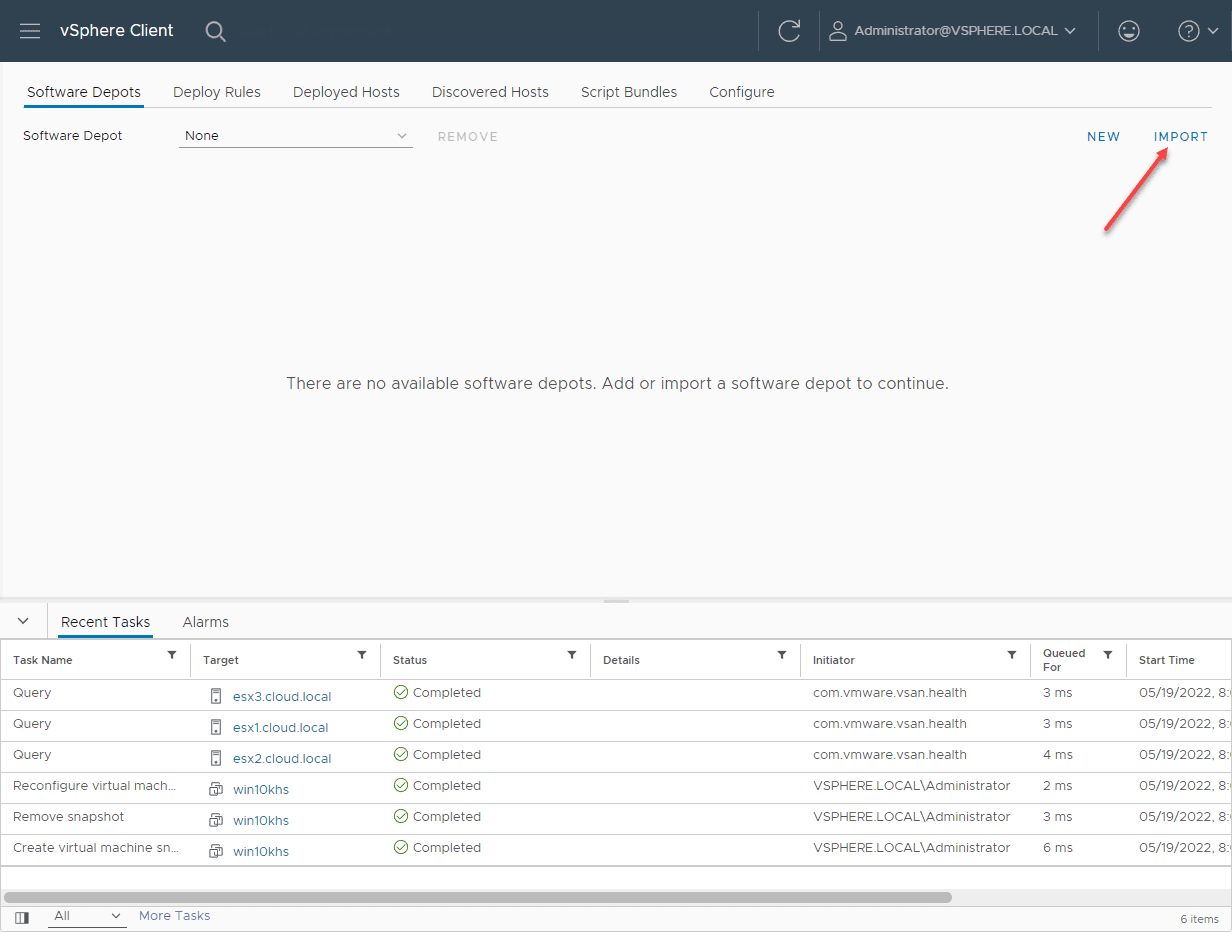Toggle the column chooser icon at bottom left

(x=22, y=917)
